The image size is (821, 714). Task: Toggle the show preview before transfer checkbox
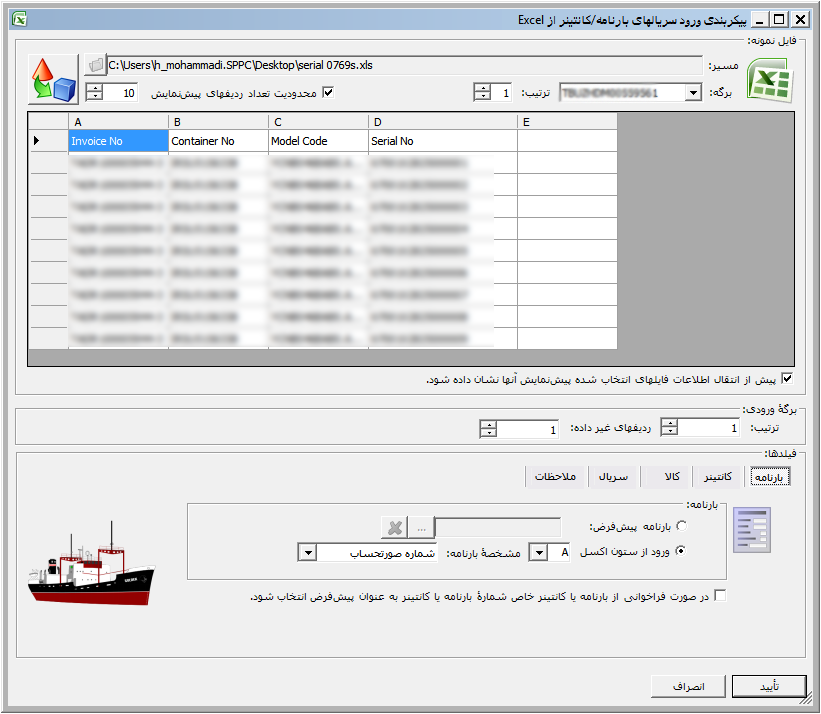tap(786, 379)
